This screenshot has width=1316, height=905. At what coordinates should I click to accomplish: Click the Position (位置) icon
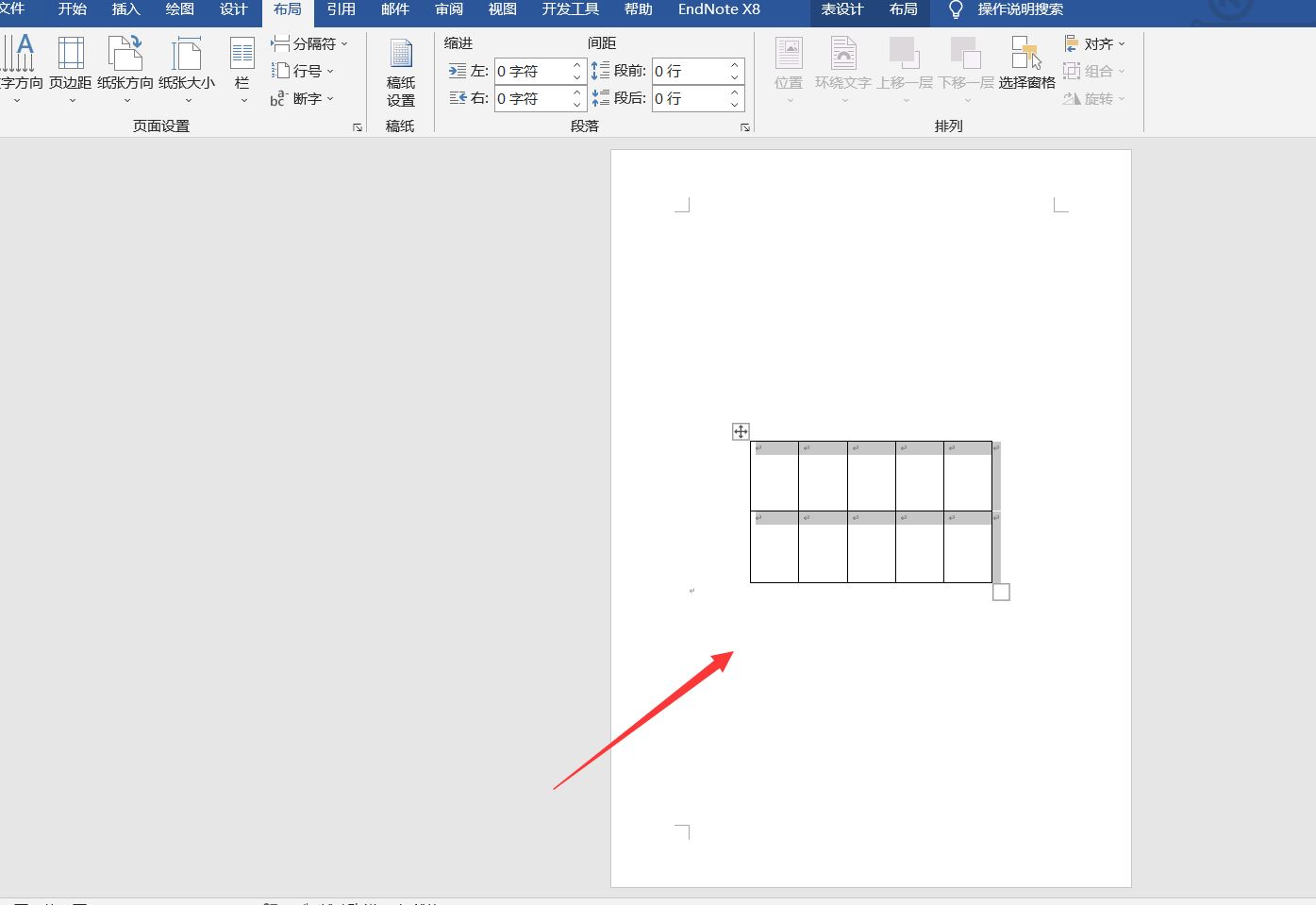789,53
